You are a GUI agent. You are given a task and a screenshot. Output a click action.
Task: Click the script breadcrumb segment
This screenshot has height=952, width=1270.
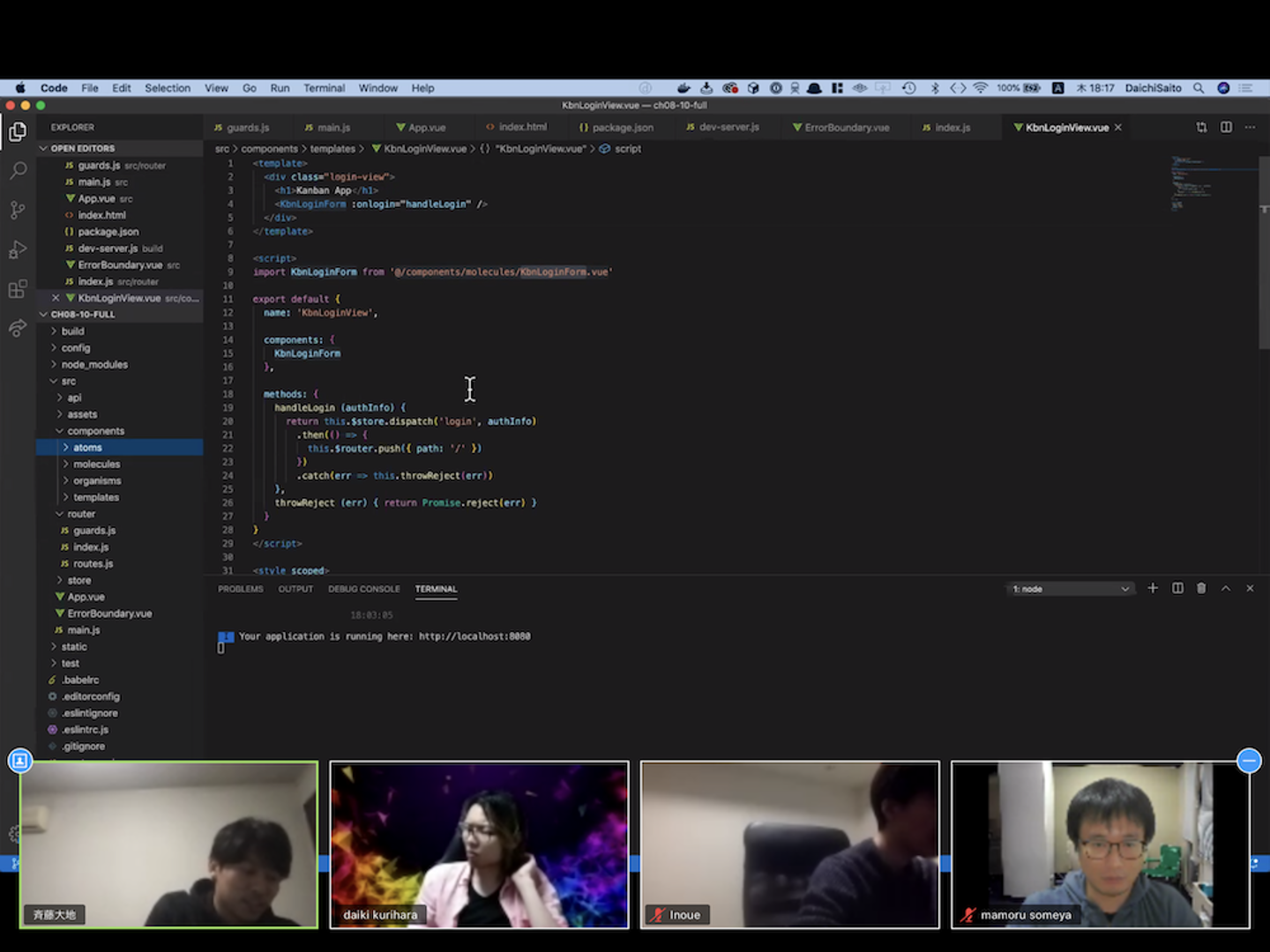click(628, 149)
